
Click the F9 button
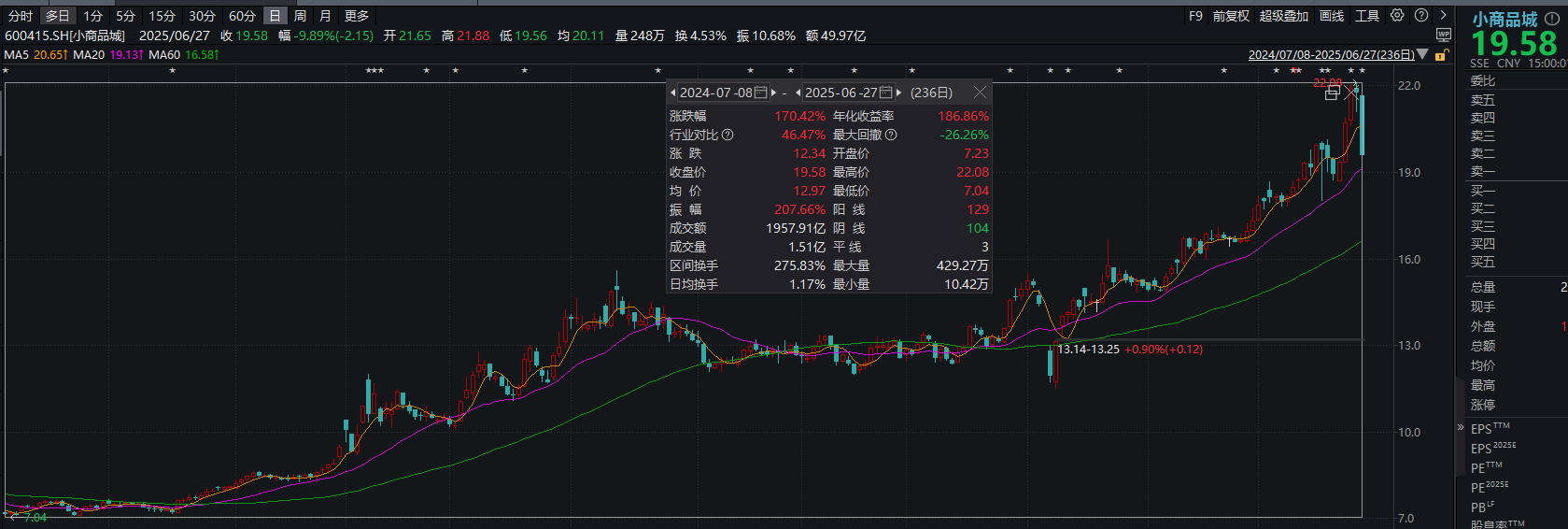tap(1195, 16)
